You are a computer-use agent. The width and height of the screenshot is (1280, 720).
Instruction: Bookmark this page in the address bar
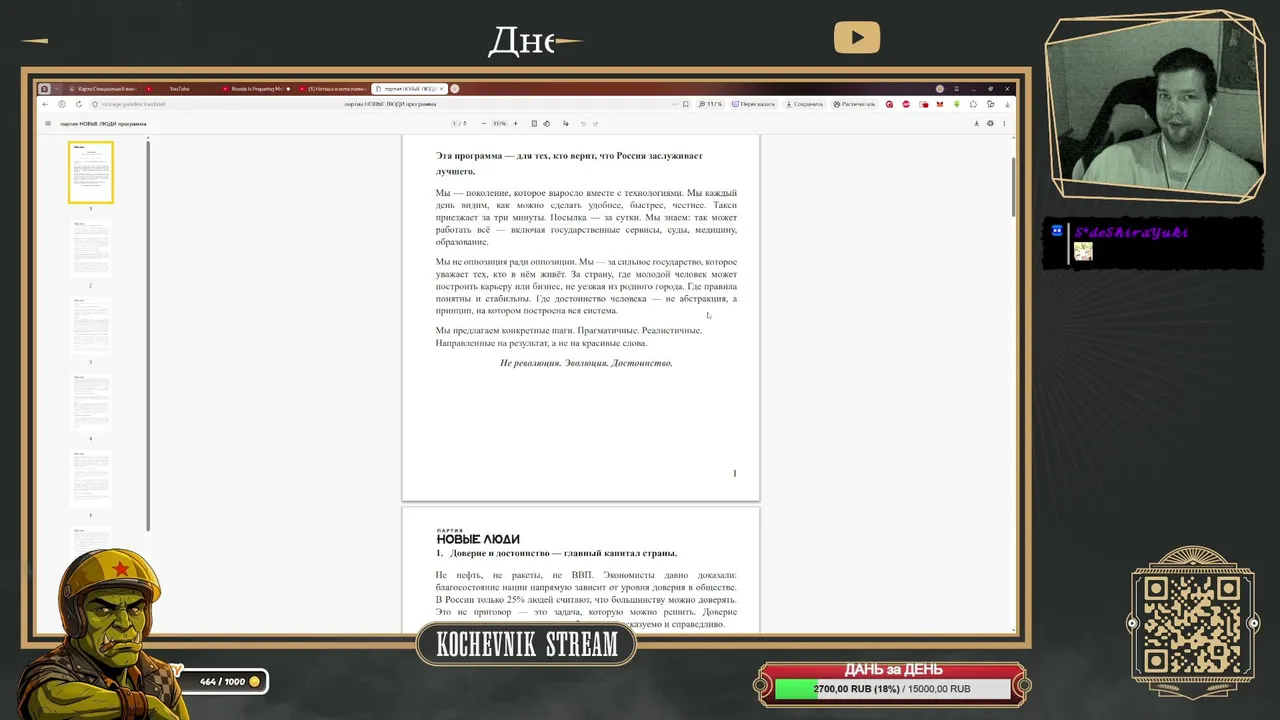click(686, 104)
